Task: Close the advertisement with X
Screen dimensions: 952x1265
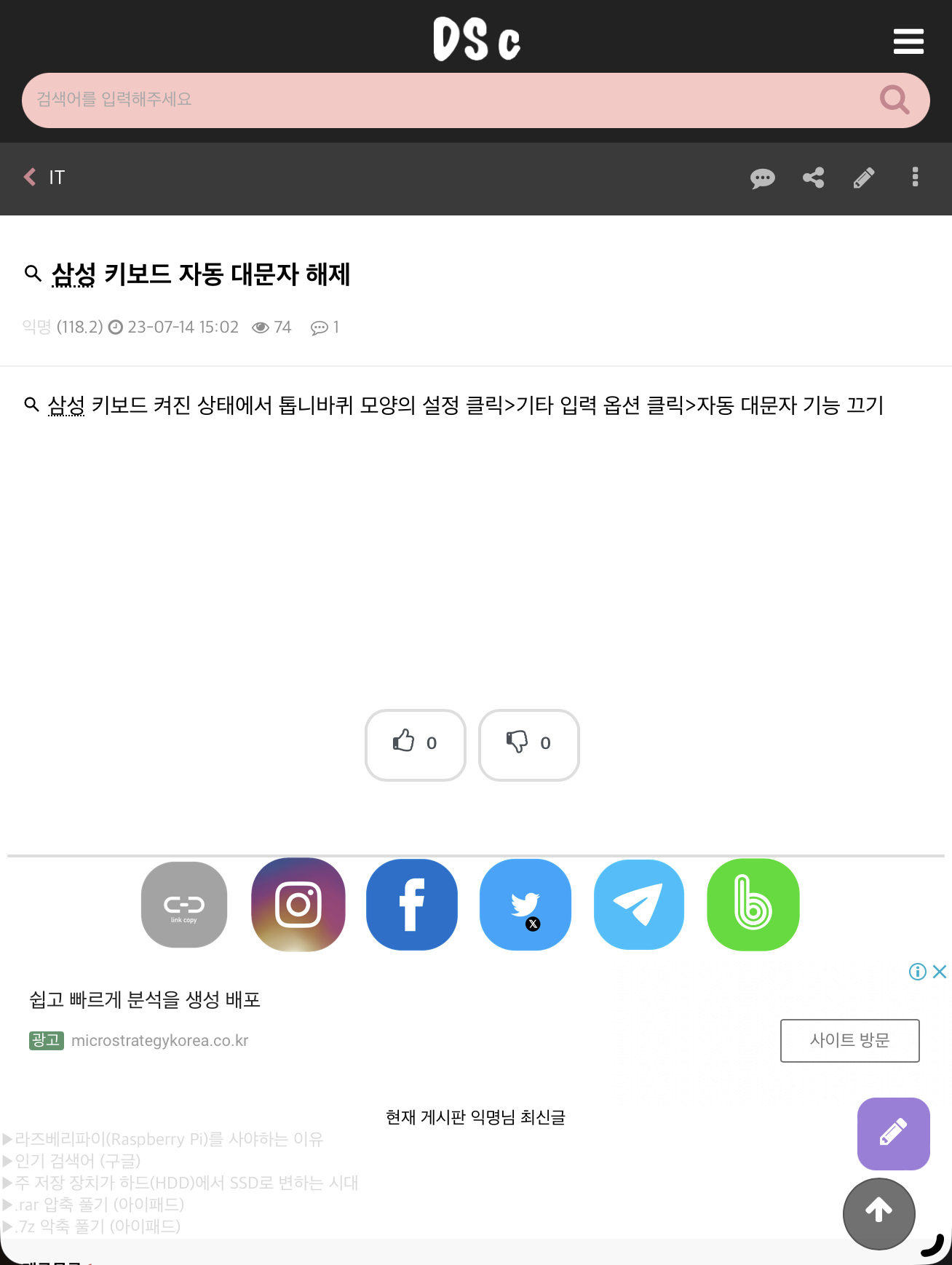Action: [x=940, y=972]
